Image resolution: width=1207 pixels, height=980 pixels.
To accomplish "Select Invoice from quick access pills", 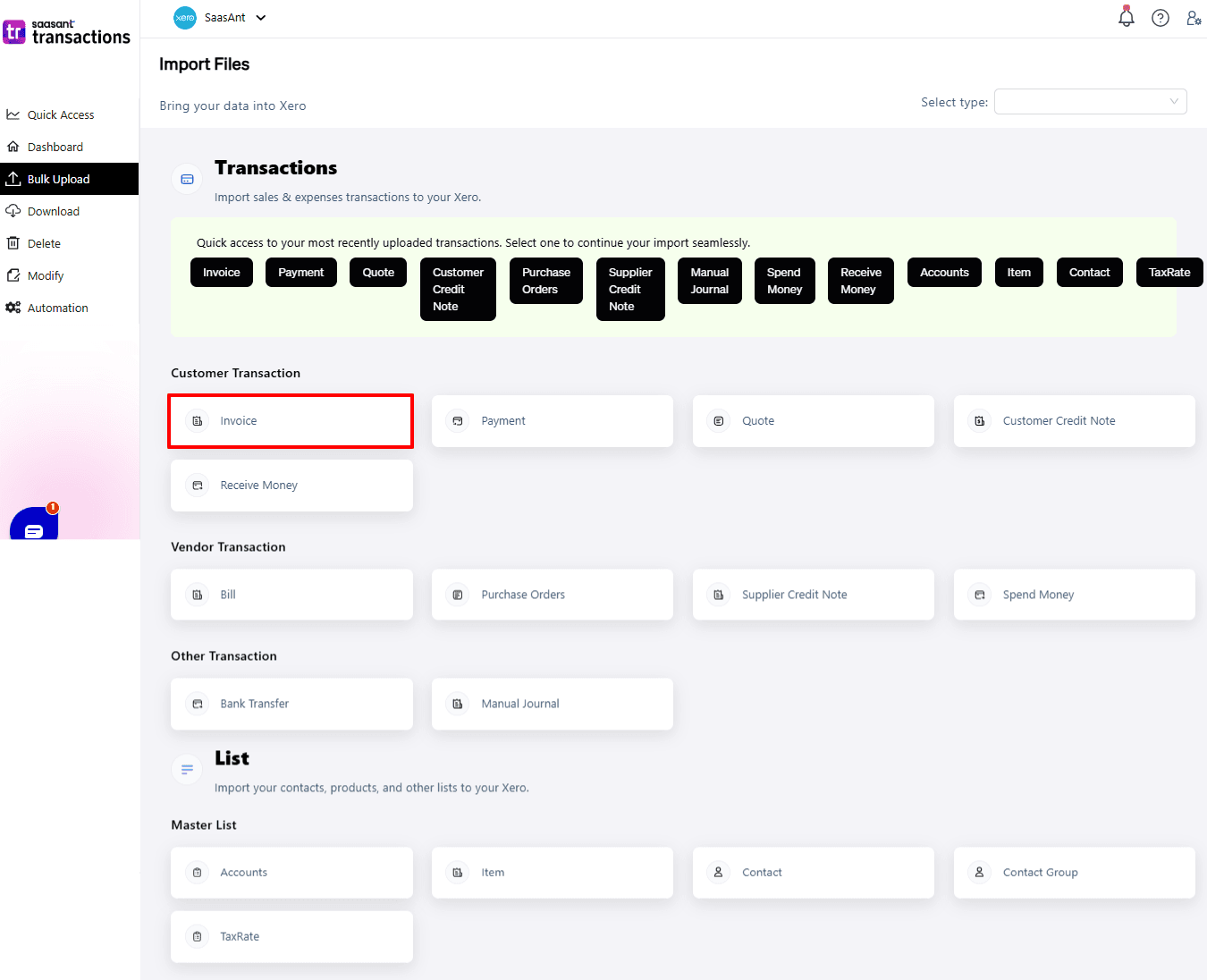I will point(221,272).
